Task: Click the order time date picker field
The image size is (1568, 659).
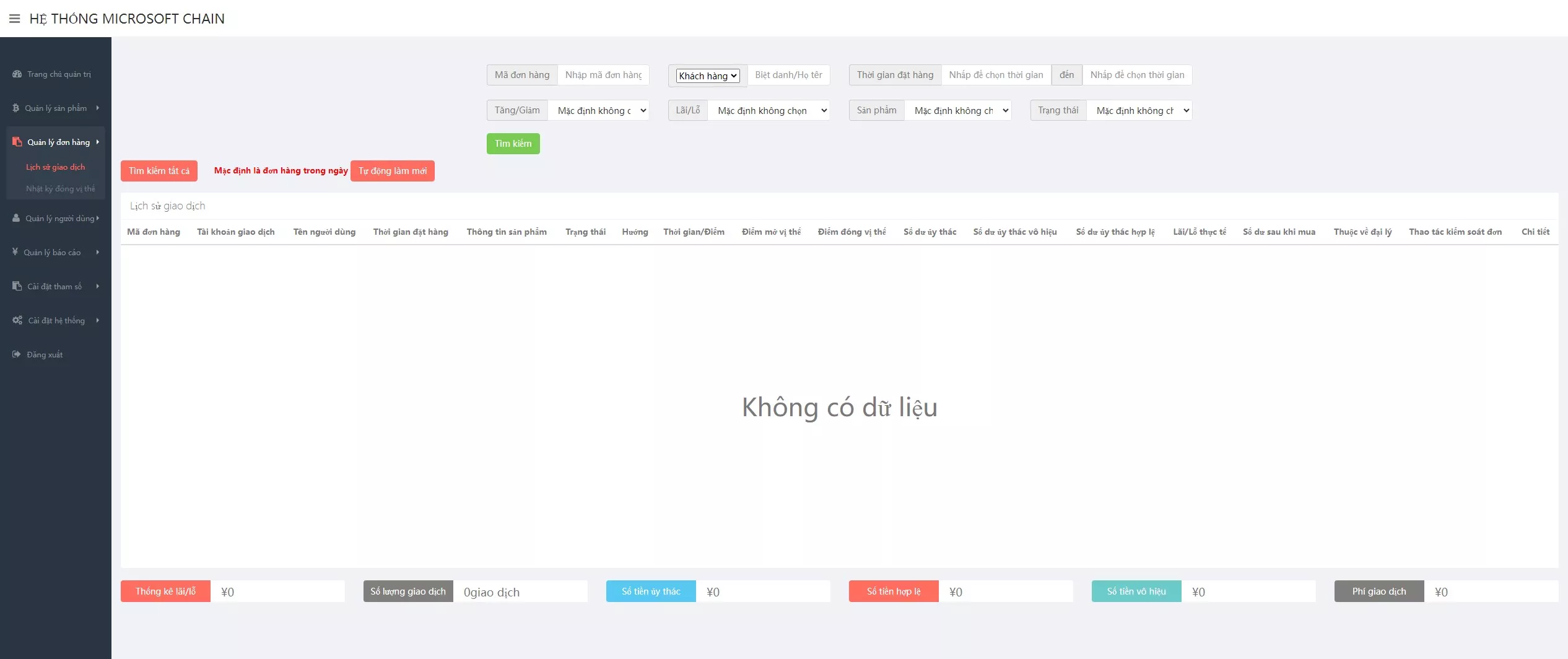Action: click(x=996, y=75)
